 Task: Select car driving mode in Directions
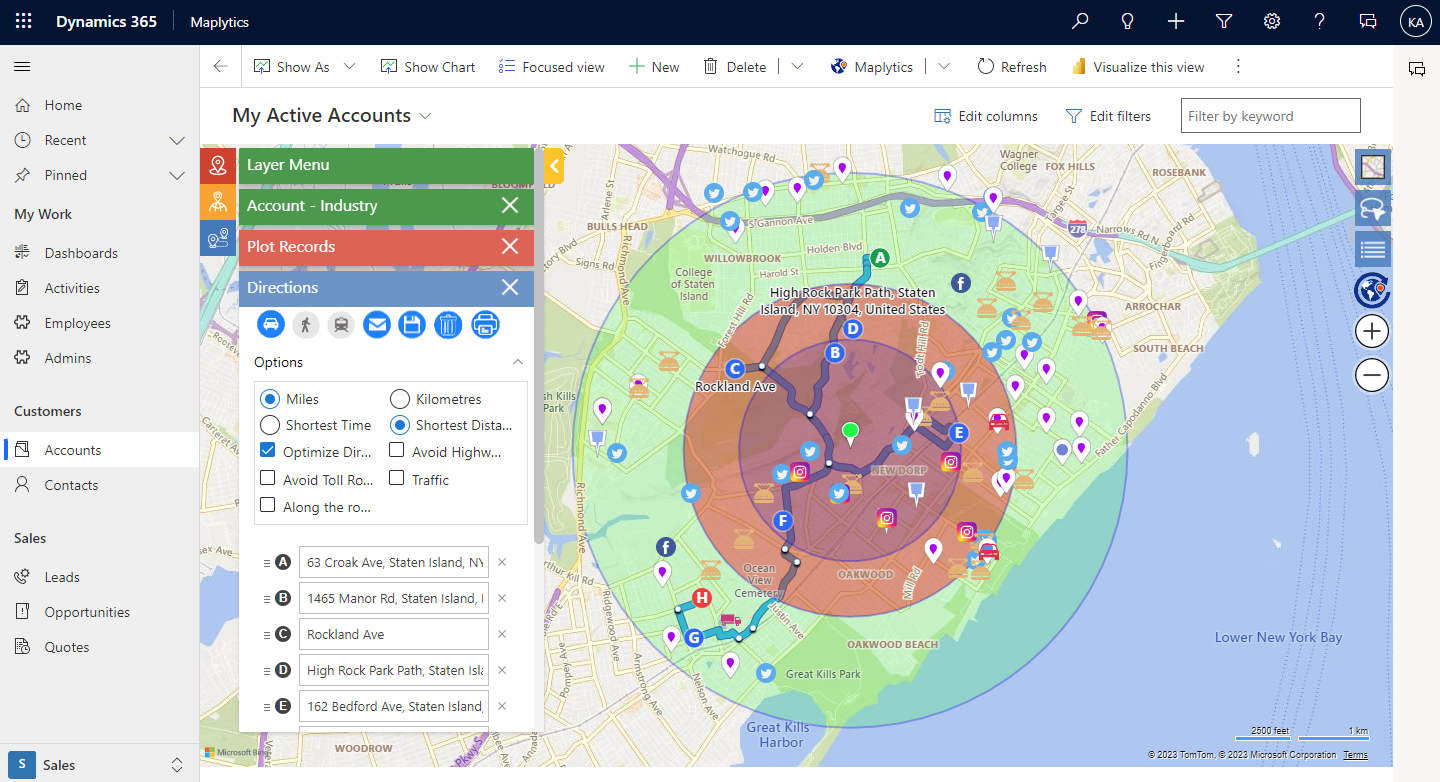pos(270,324)
